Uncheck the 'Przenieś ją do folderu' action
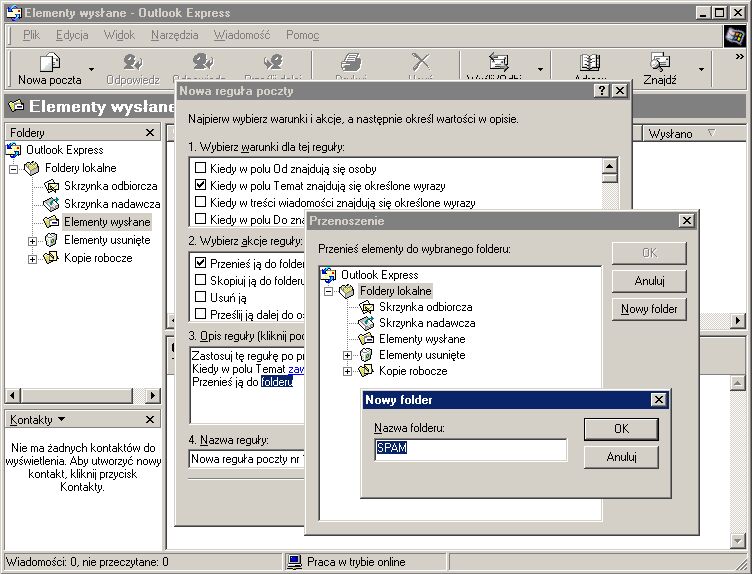752x574 pixels. pos(200,263)
